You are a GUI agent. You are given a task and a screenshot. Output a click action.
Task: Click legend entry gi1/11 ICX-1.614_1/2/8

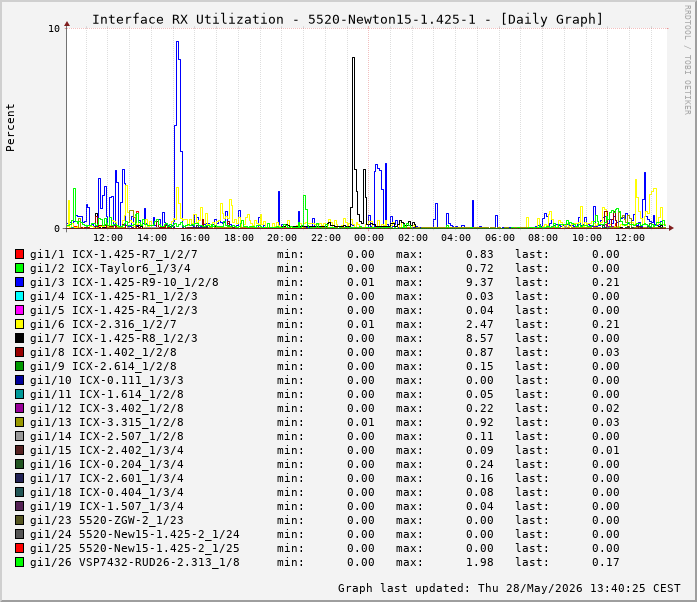[x=107, y=394]
